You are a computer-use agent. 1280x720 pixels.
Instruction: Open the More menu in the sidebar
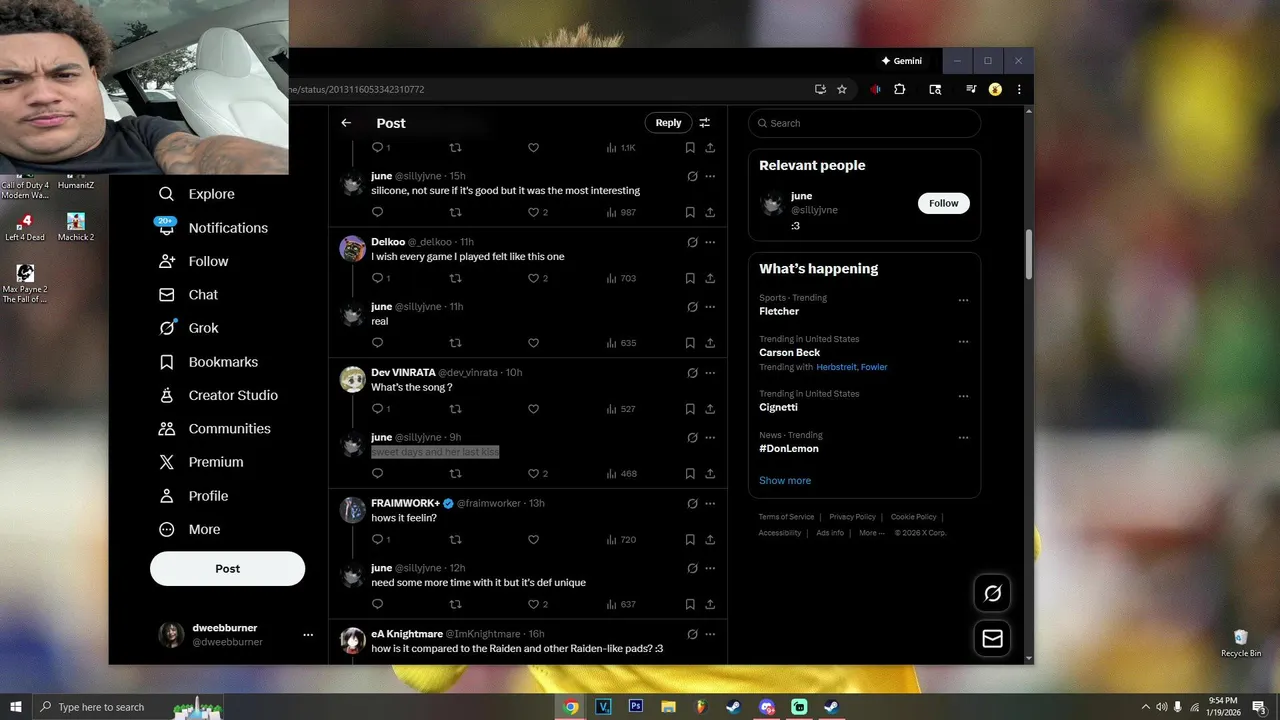click(190, 529)
